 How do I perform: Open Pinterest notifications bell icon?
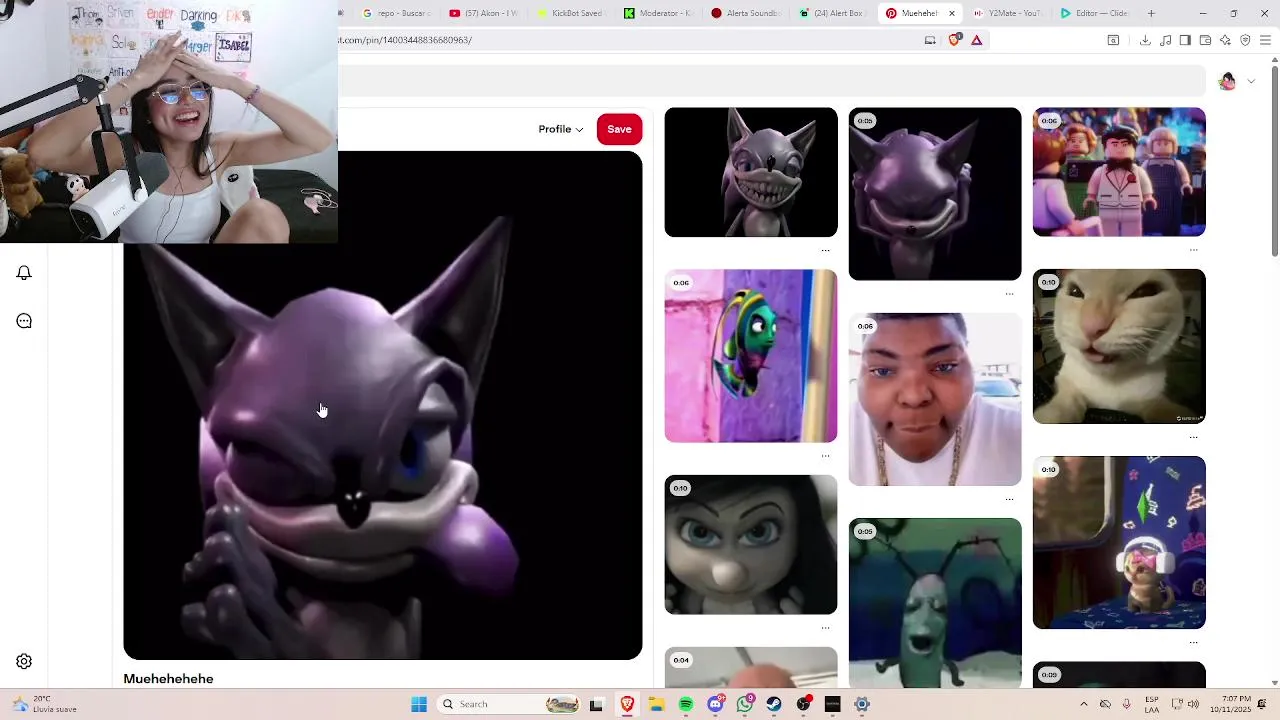[24, 273]
